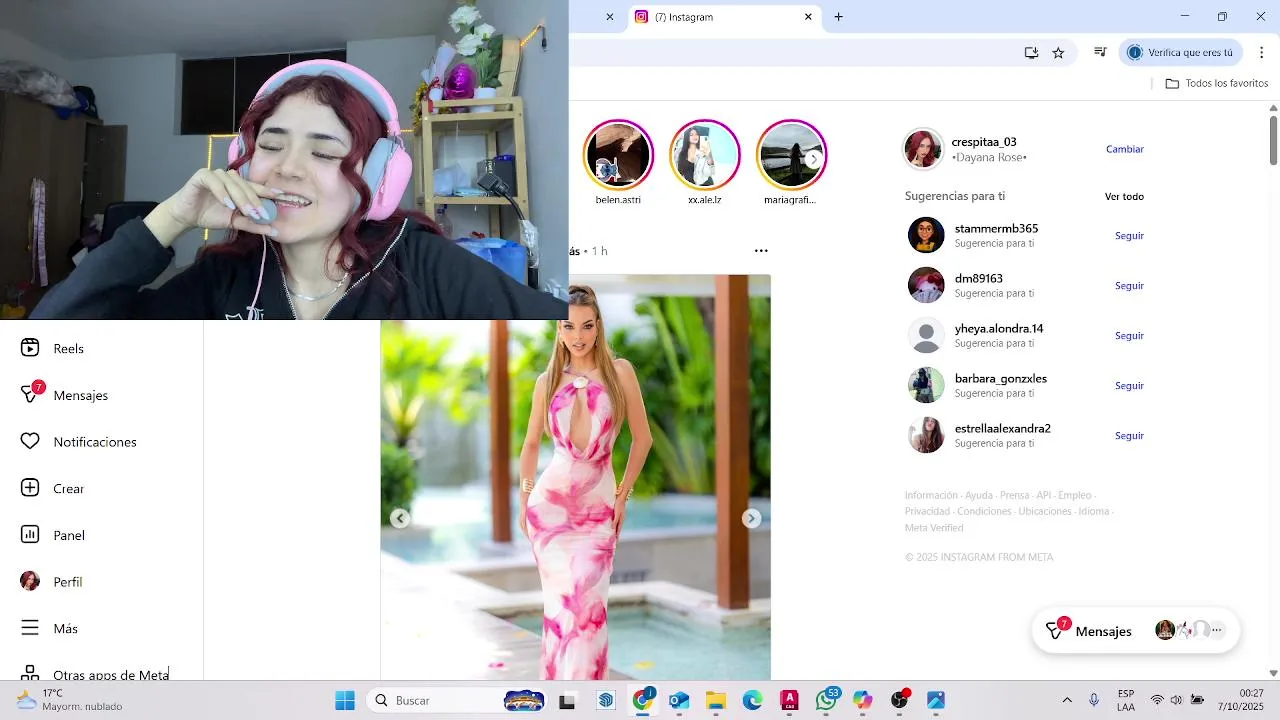Open Reels from the Instagram sidebar
The image size is (1280, 720).
(52, 348)
